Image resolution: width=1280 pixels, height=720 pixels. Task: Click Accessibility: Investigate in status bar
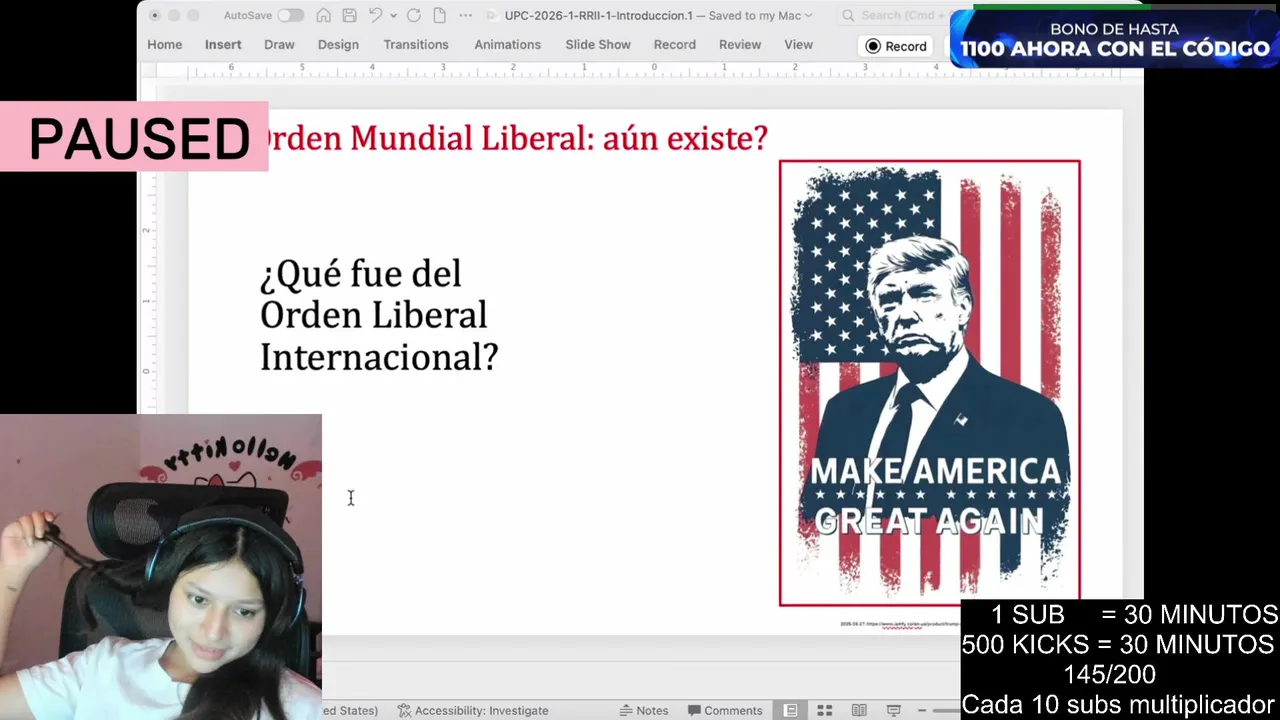(x=473, y=710)
